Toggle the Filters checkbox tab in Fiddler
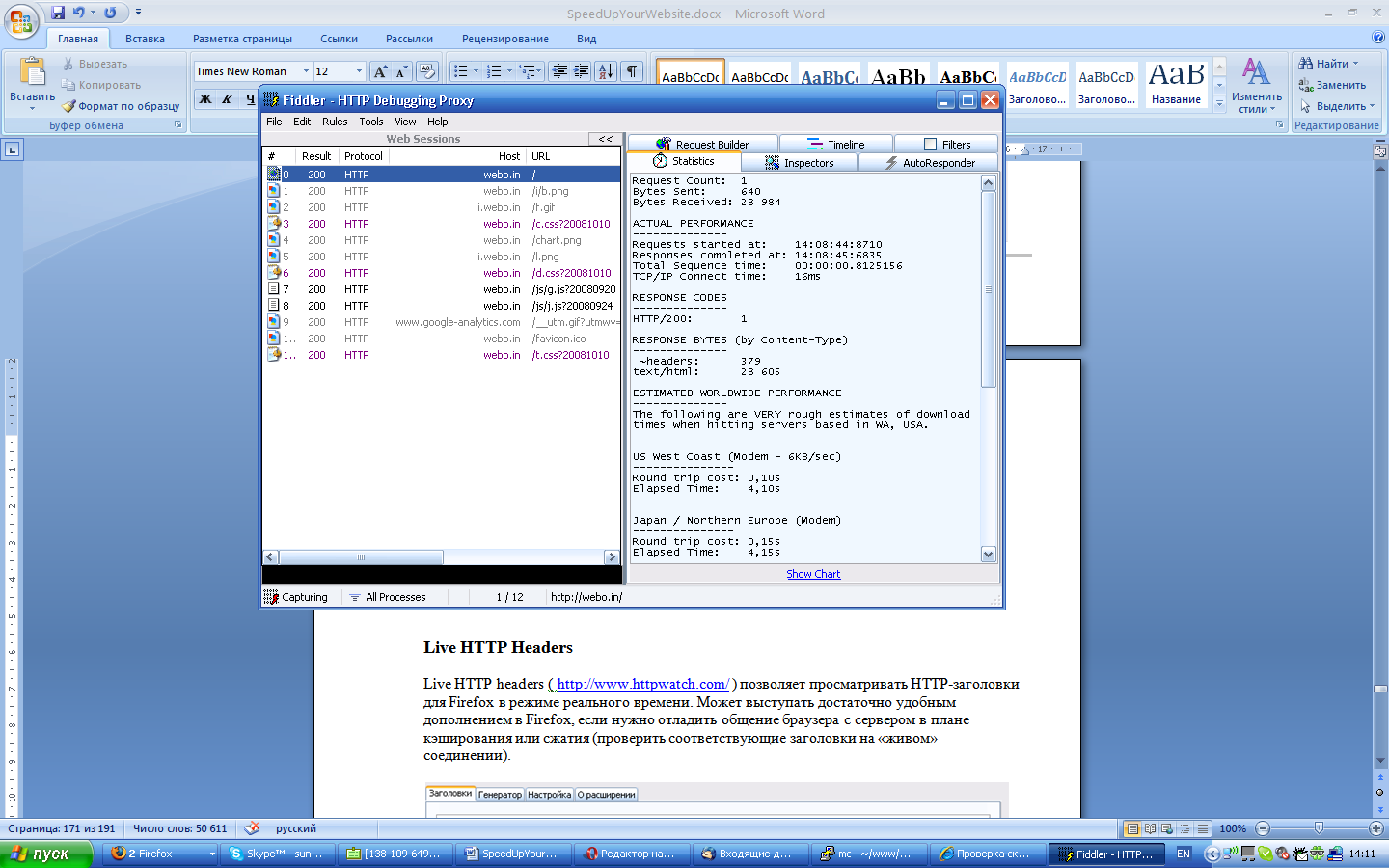The width and height of the screenshot is (1389, 868). click(945, 145)
